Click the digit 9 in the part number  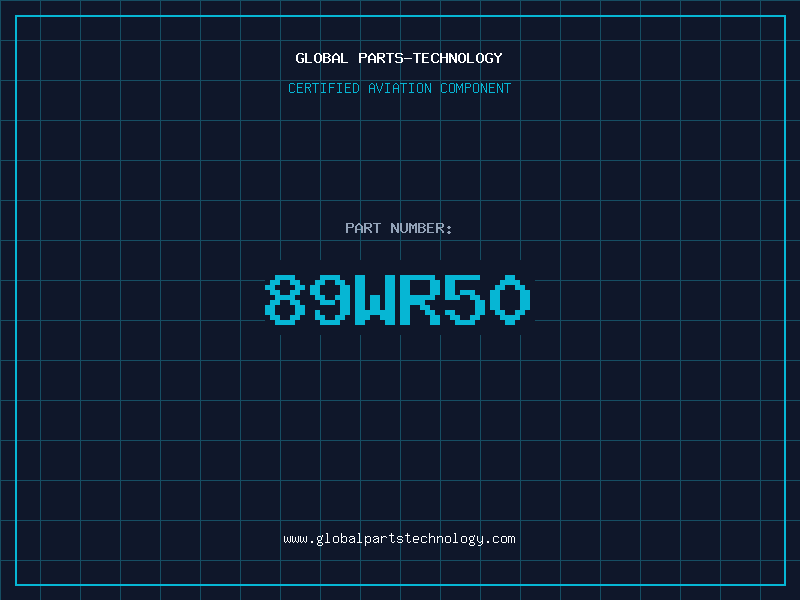click(x=332, y=300)
